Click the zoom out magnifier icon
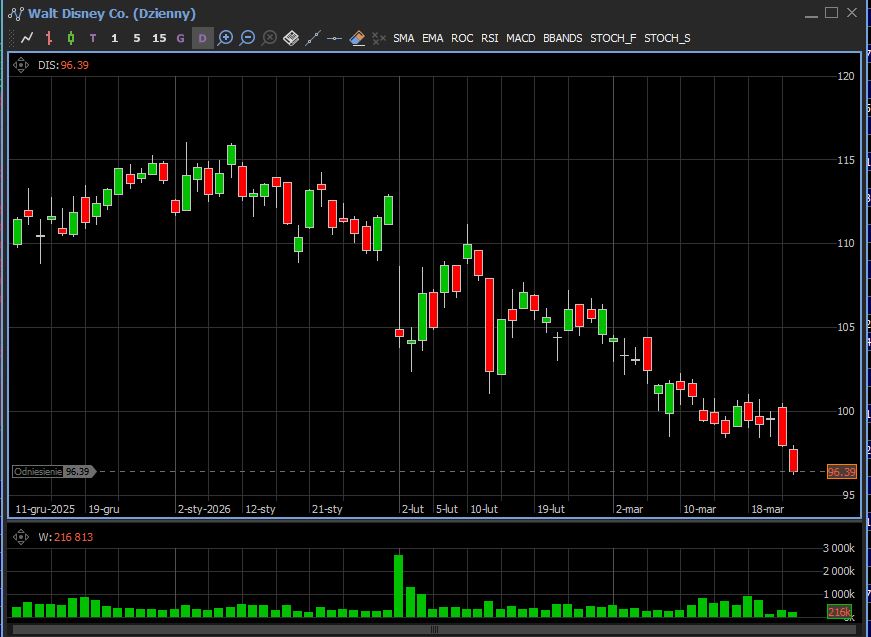This screenshot has height=637, width=871. point(248,38)
